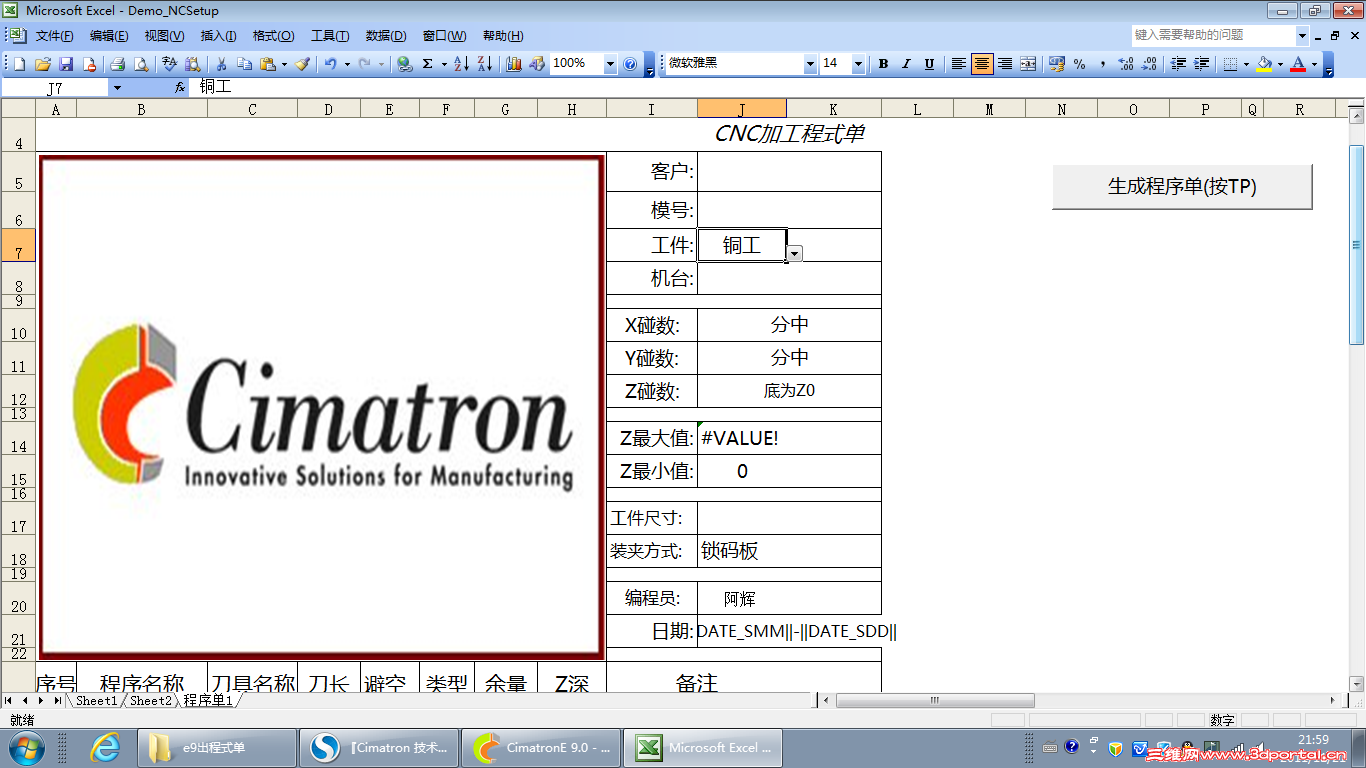Copy the selected cell
Viewport: 1366px width, 768px height.
click(x=245, y=64)
